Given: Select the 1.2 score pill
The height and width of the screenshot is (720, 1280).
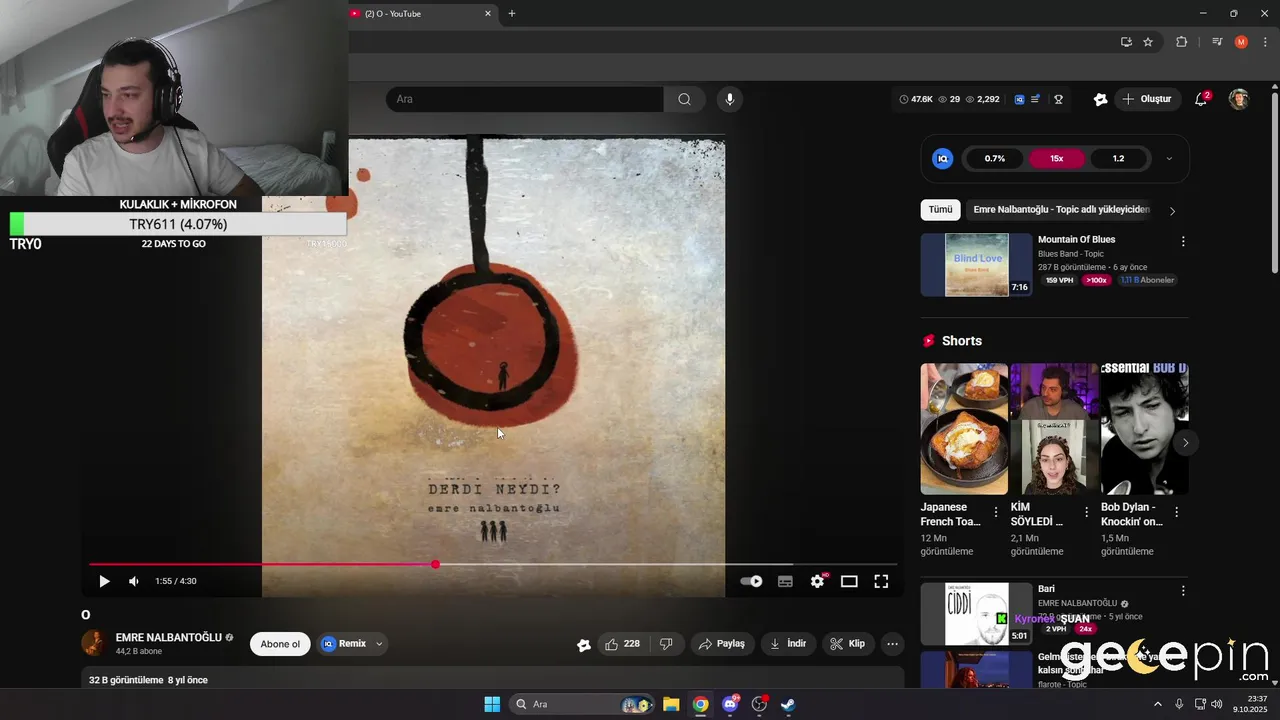Looking at the screenshot, I should tap(1118, 158).
